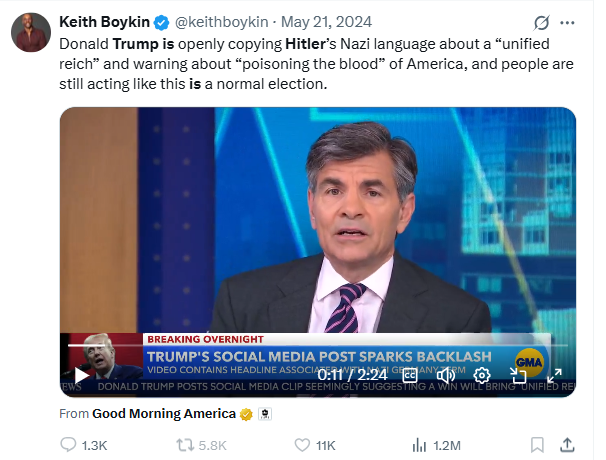Open Keith Boykin's profile picture

30,33
